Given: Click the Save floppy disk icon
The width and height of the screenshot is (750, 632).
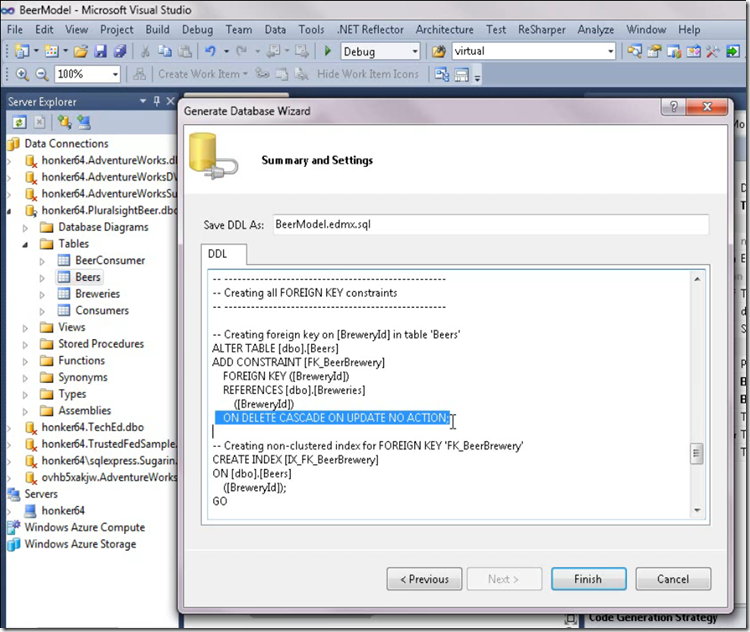Looking at the screenshot, I should (x=100, y=51).
